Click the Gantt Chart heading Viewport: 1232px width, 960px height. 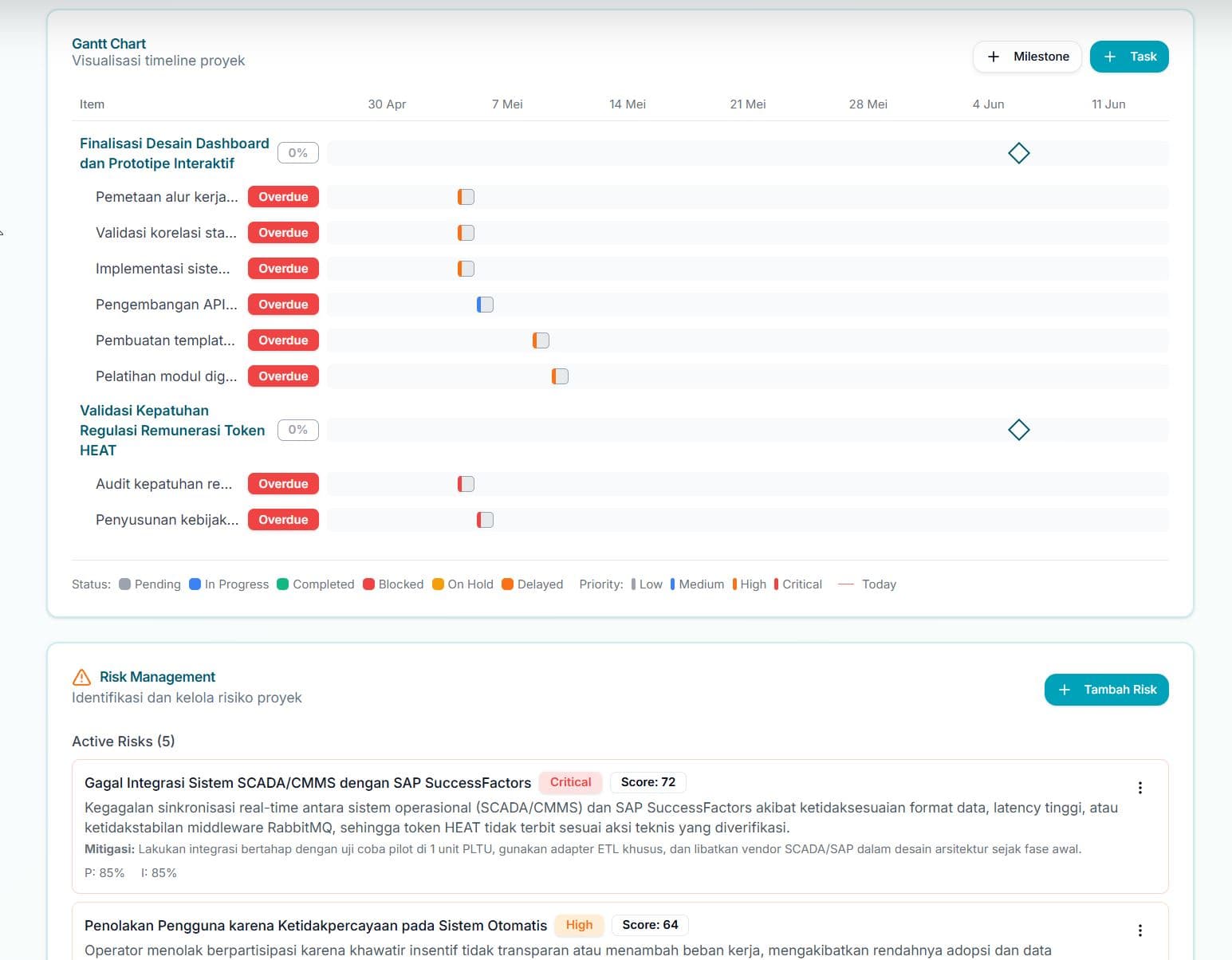tap(109, 44)
